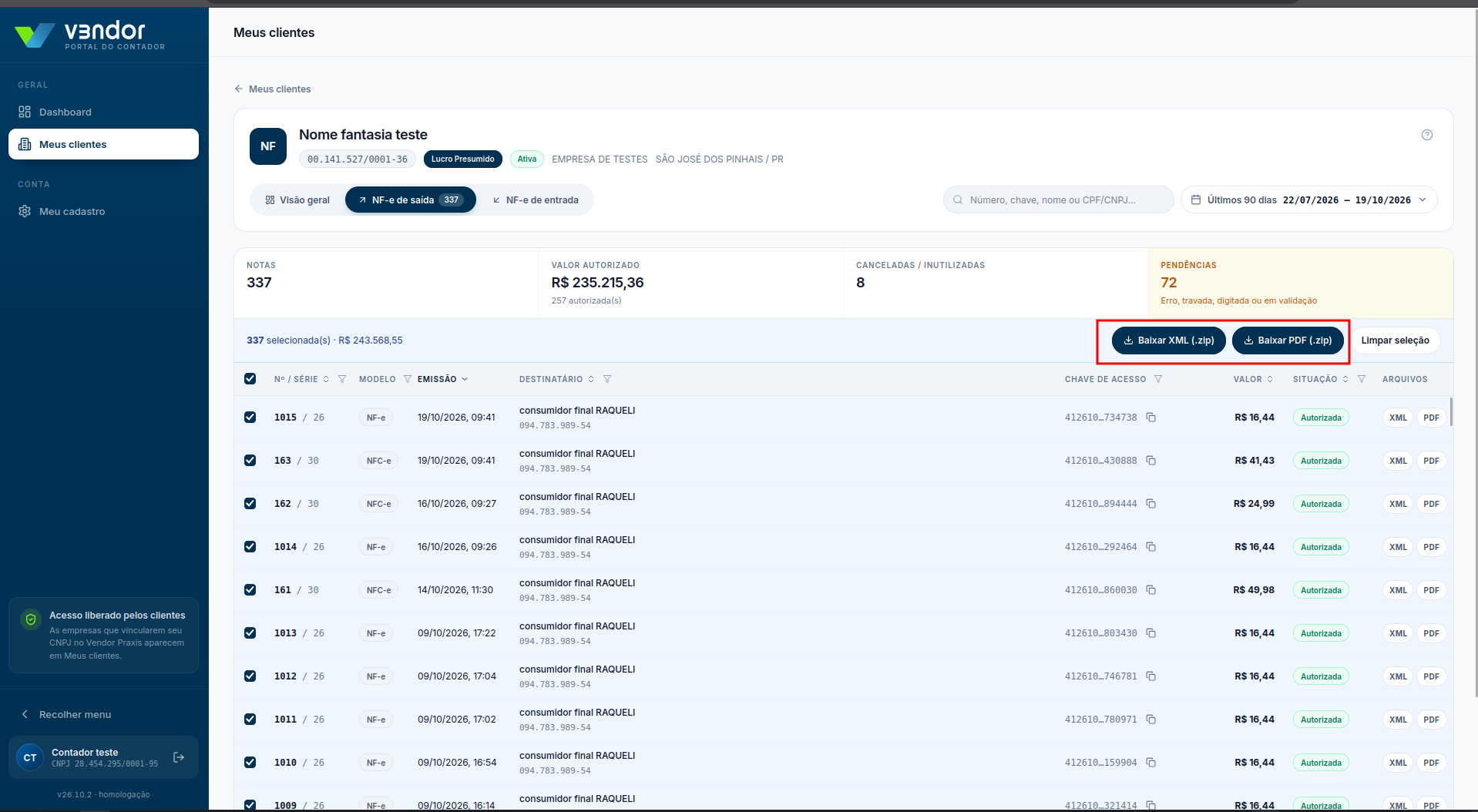Sort by Valor column
The image size is (1478, 812).
click(1253, 379)
